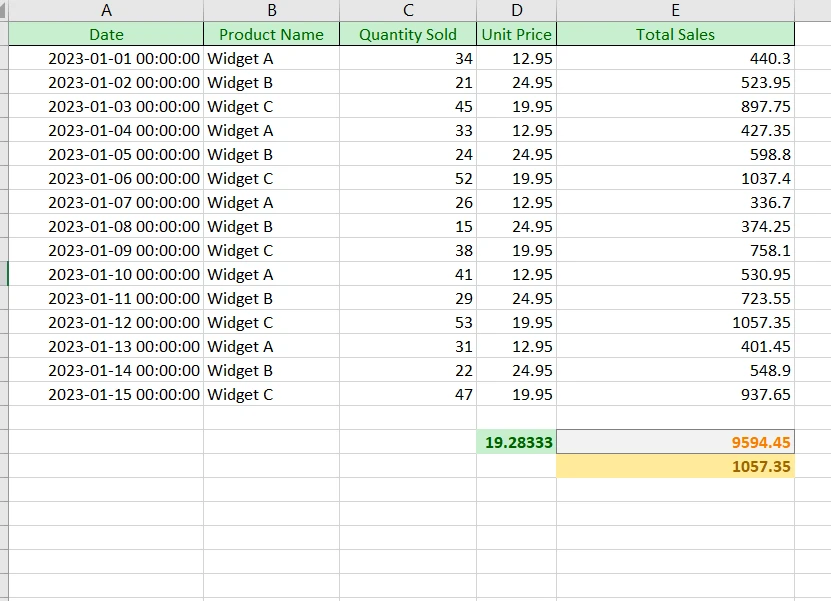Select column A header
This screenshot has height=601, width=831.
tap(106, 10)
